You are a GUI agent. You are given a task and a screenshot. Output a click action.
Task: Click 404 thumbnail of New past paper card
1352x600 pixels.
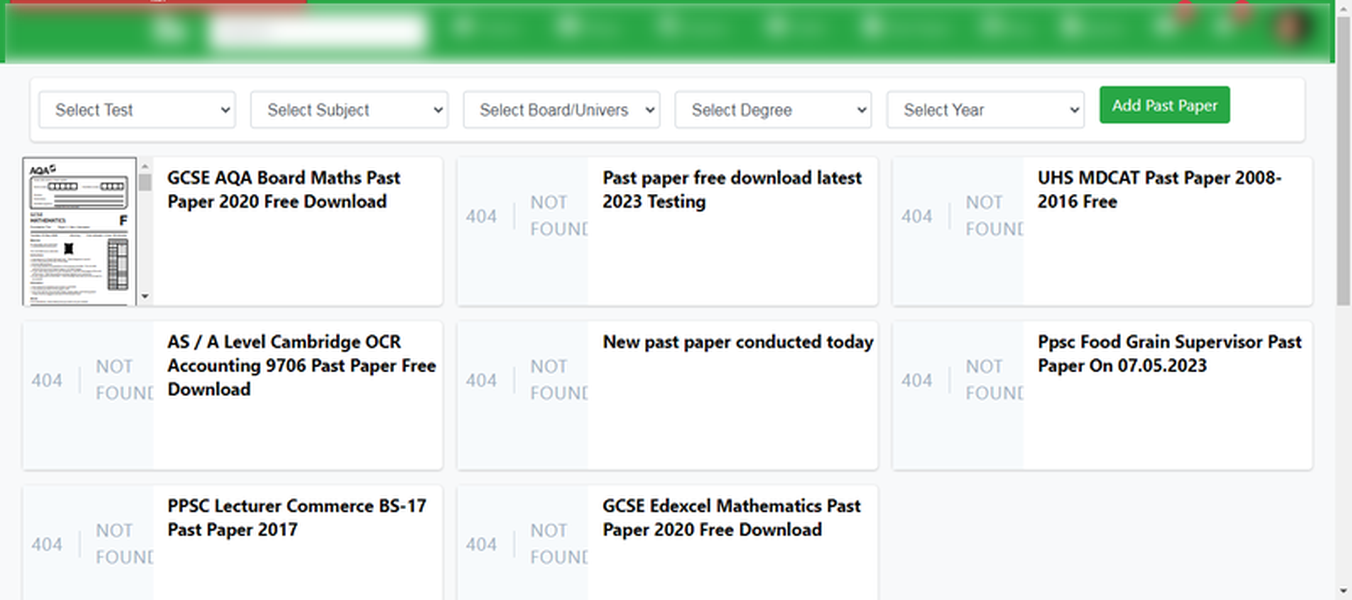(523, 395)
